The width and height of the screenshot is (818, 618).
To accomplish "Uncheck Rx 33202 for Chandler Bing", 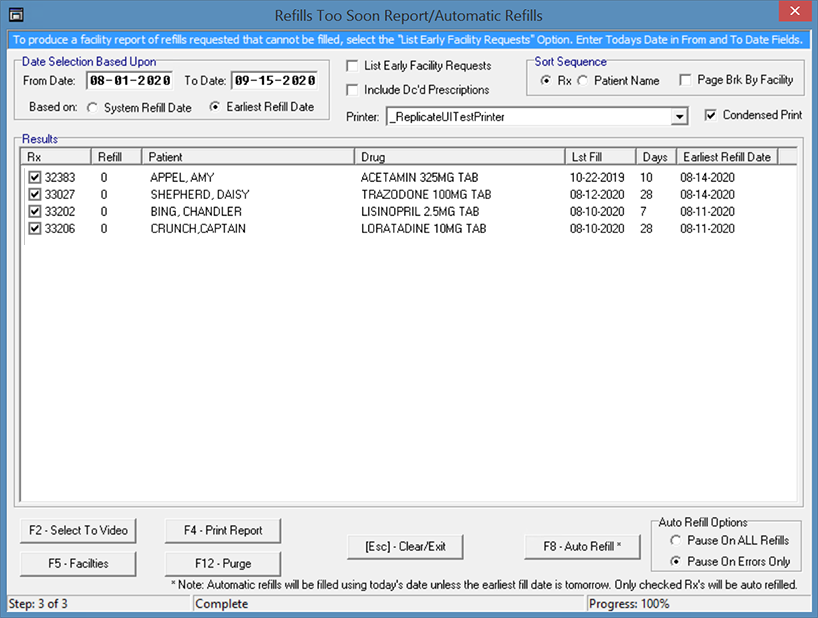I will 36,212.
